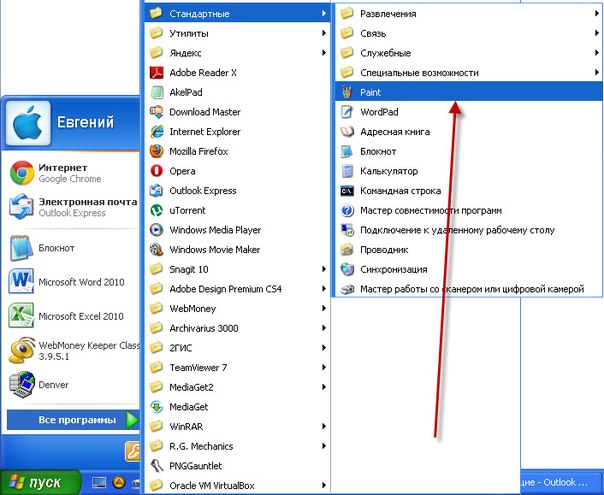Open WebMoney Keeper Classic
This screenshot has height=495, width=604.
71,350
